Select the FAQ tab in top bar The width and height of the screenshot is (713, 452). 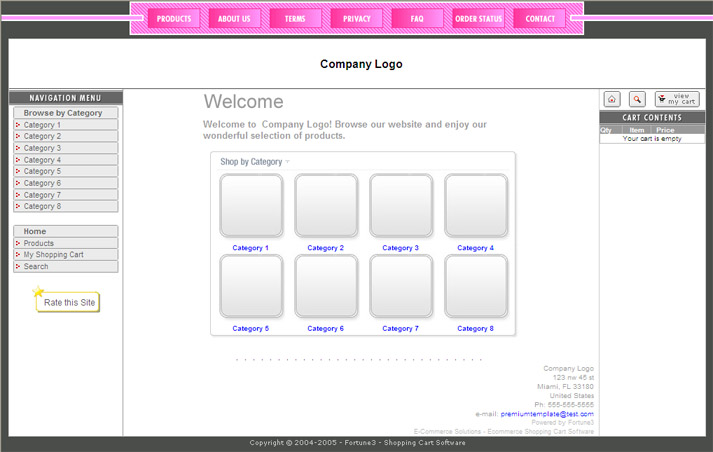pos(417,19)
